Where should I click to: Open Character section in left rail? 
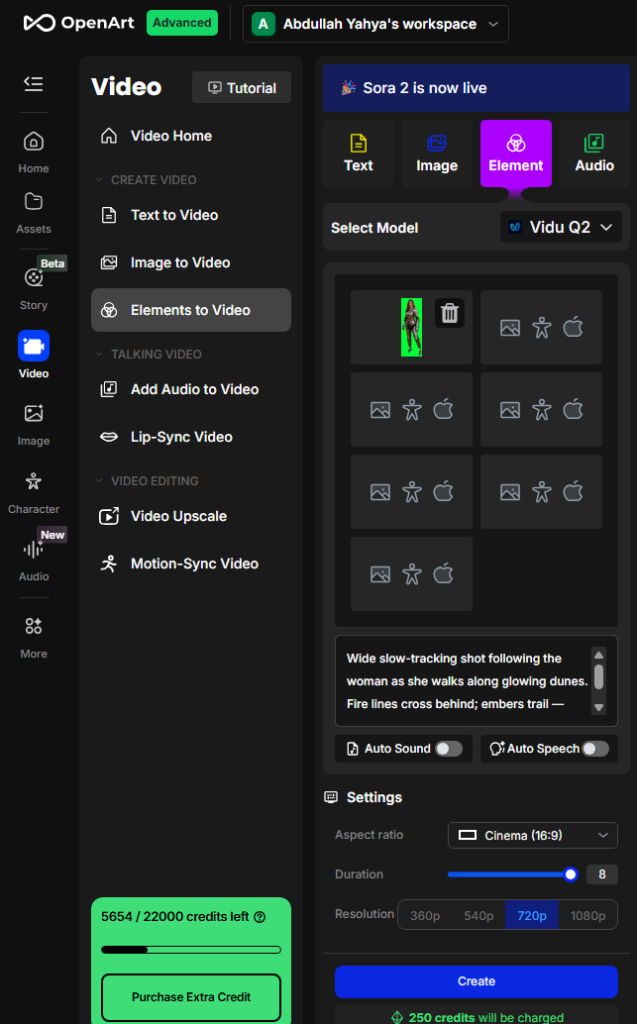pos(33,492)
